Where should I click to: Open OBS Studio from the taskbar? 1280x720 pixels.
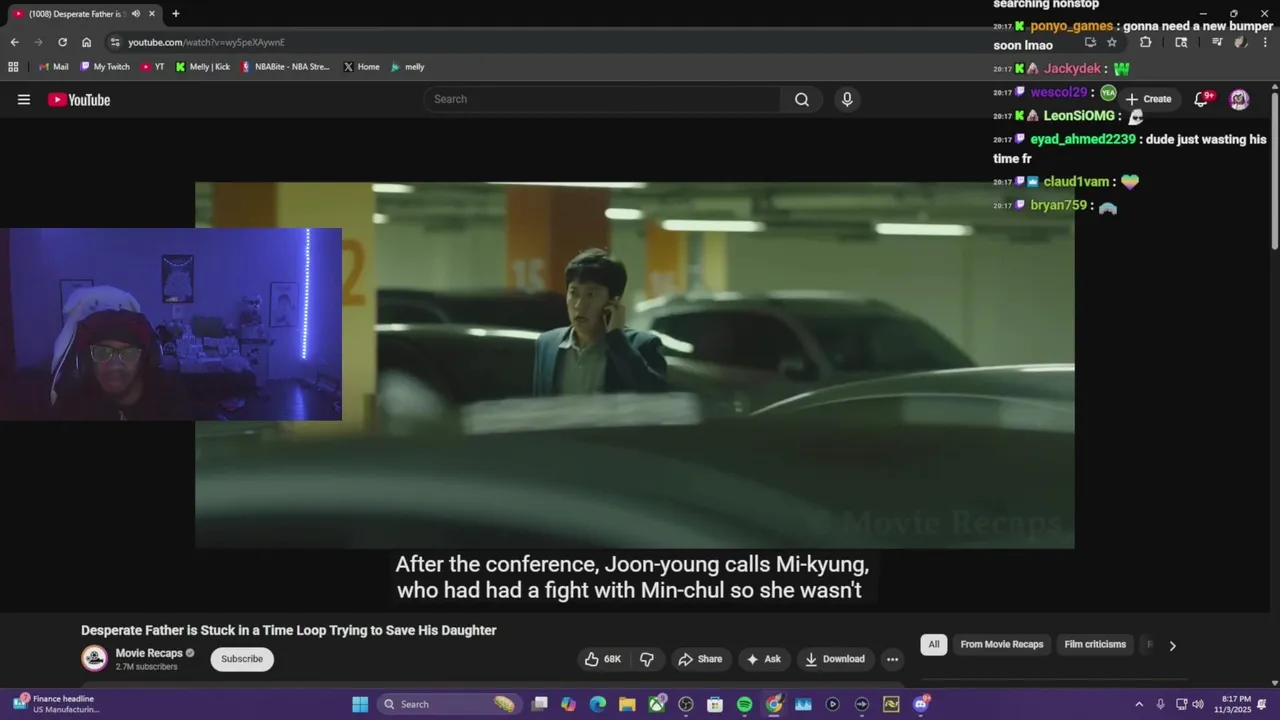coord(686,704)
